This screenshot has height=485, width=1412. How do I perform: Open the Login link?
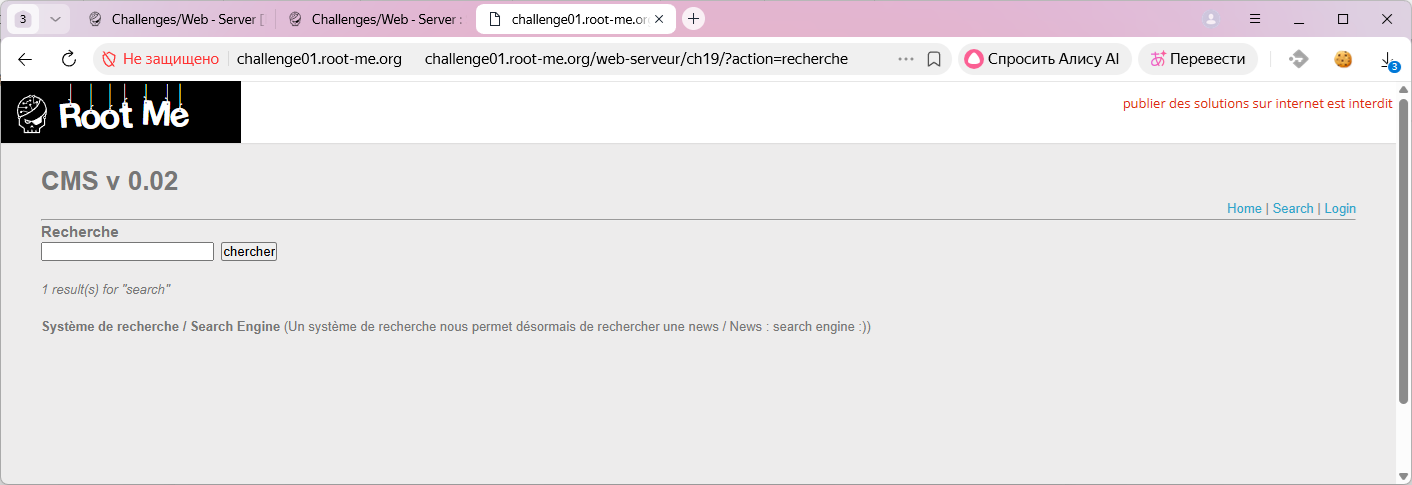(x=1340, y=208)
